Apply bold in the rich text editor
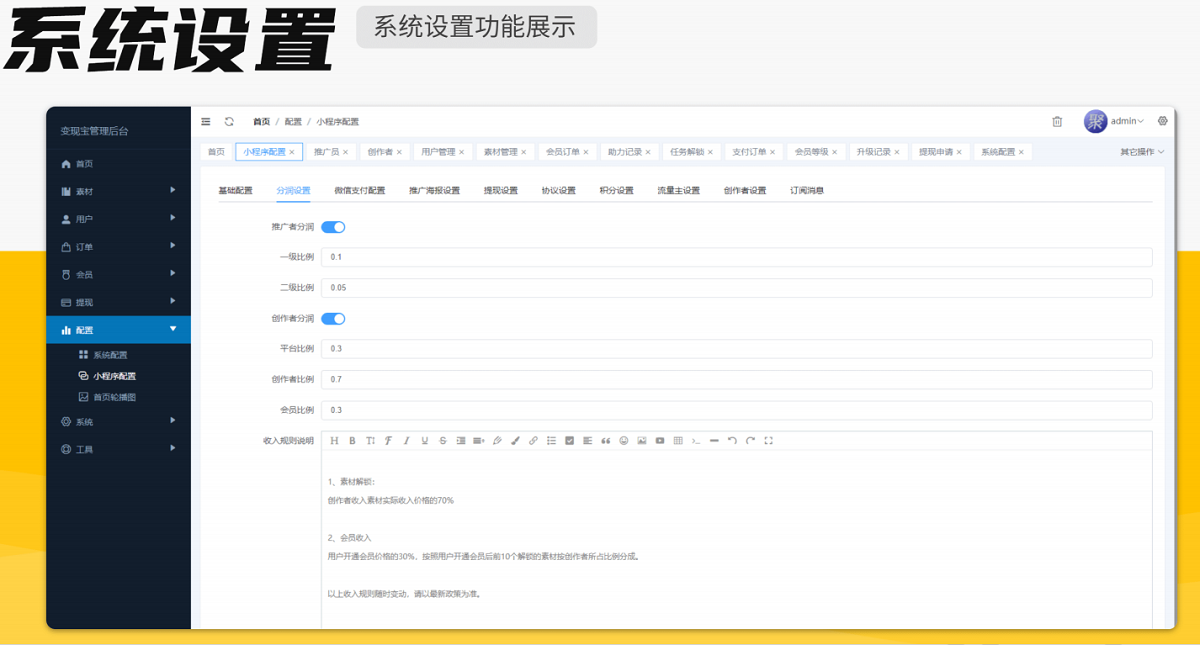 point(352,440)
